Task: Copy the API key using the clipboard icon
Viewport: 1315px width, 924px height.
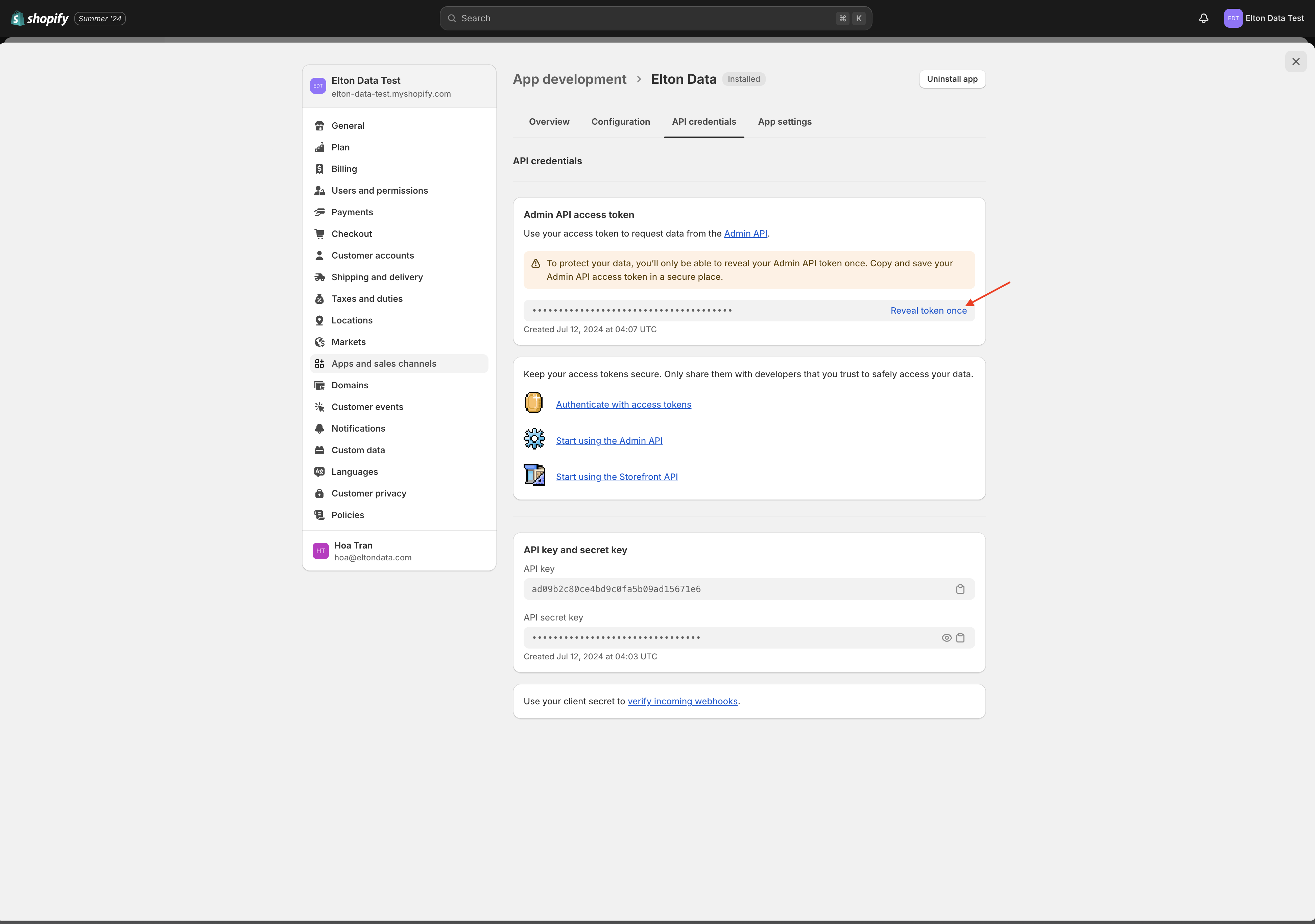Action: pos(960,588)
